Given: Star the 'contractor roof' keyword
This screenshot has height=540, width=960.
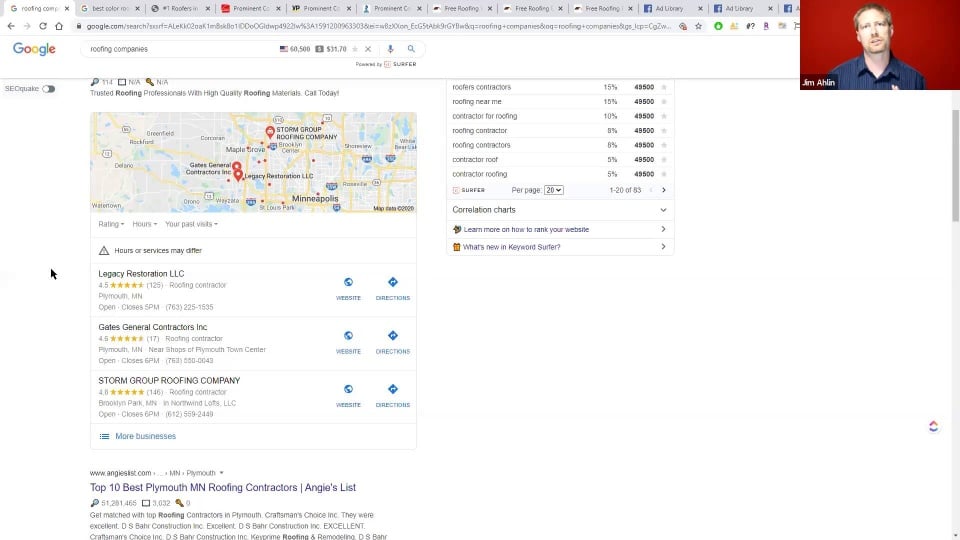Looking at the screenshot, I should point(664,160).
